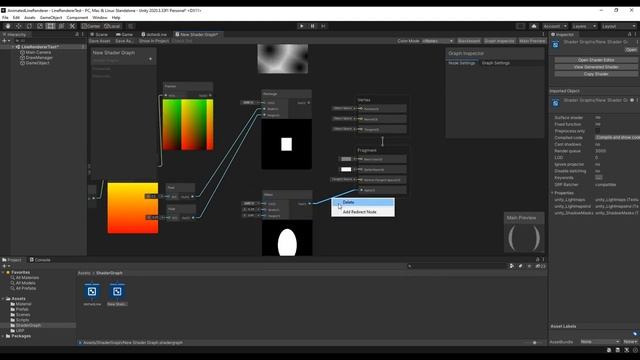Click the Base Color swatch in the Fragment block
This screenshot has width=640, height=360.
click(x=346, y=159)
